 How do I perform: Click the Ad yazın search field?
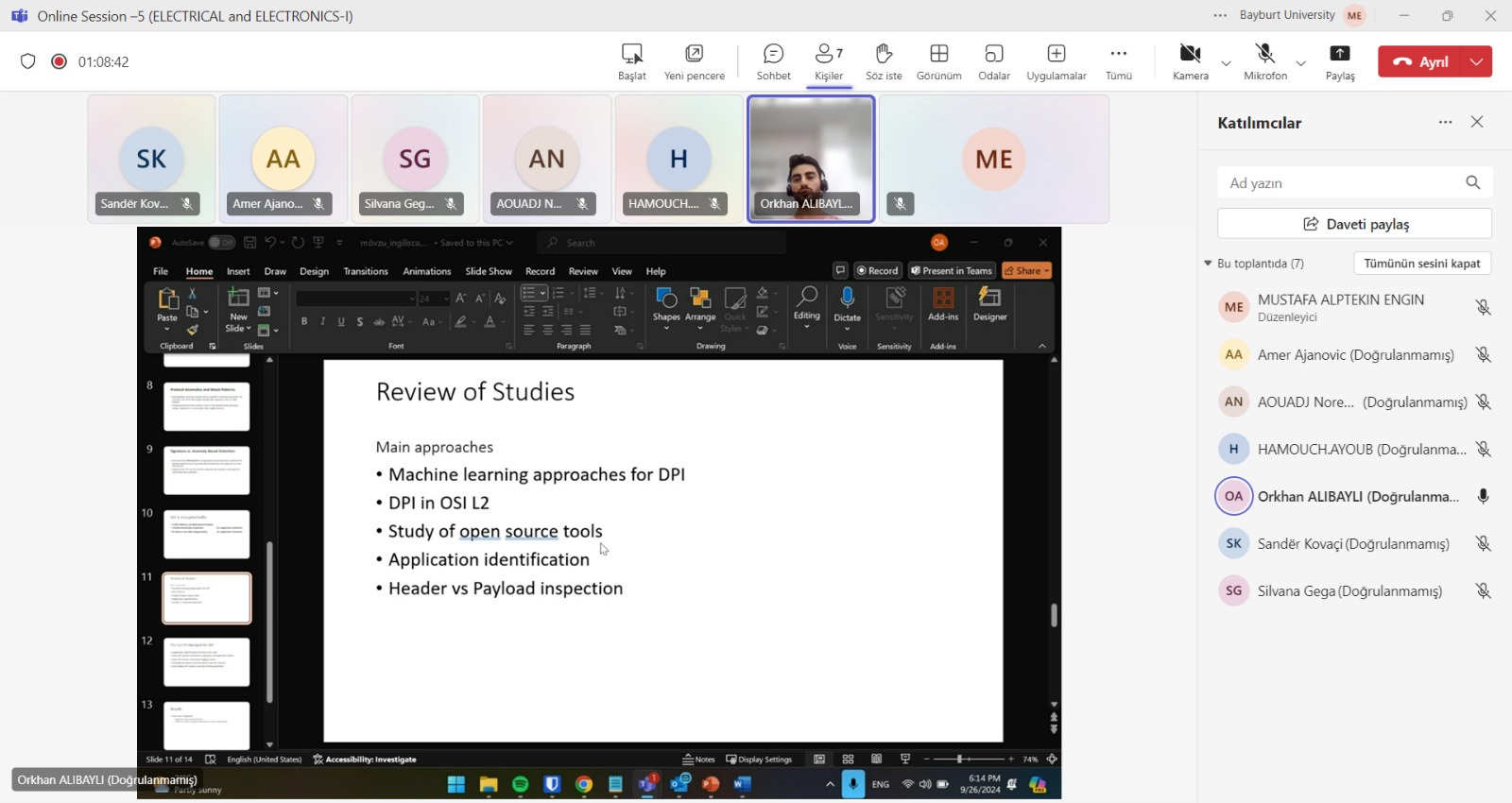point(1342,183)
